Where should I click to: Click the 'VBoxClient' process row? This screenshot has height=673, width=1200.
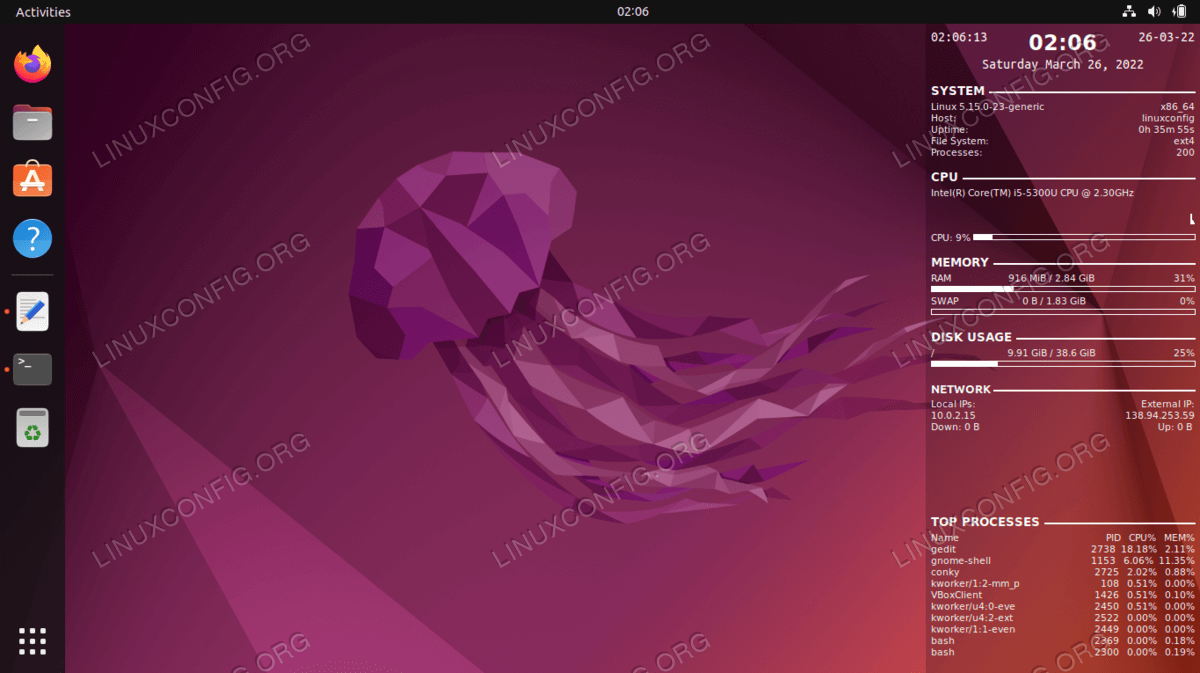(x=1063, y=595)
